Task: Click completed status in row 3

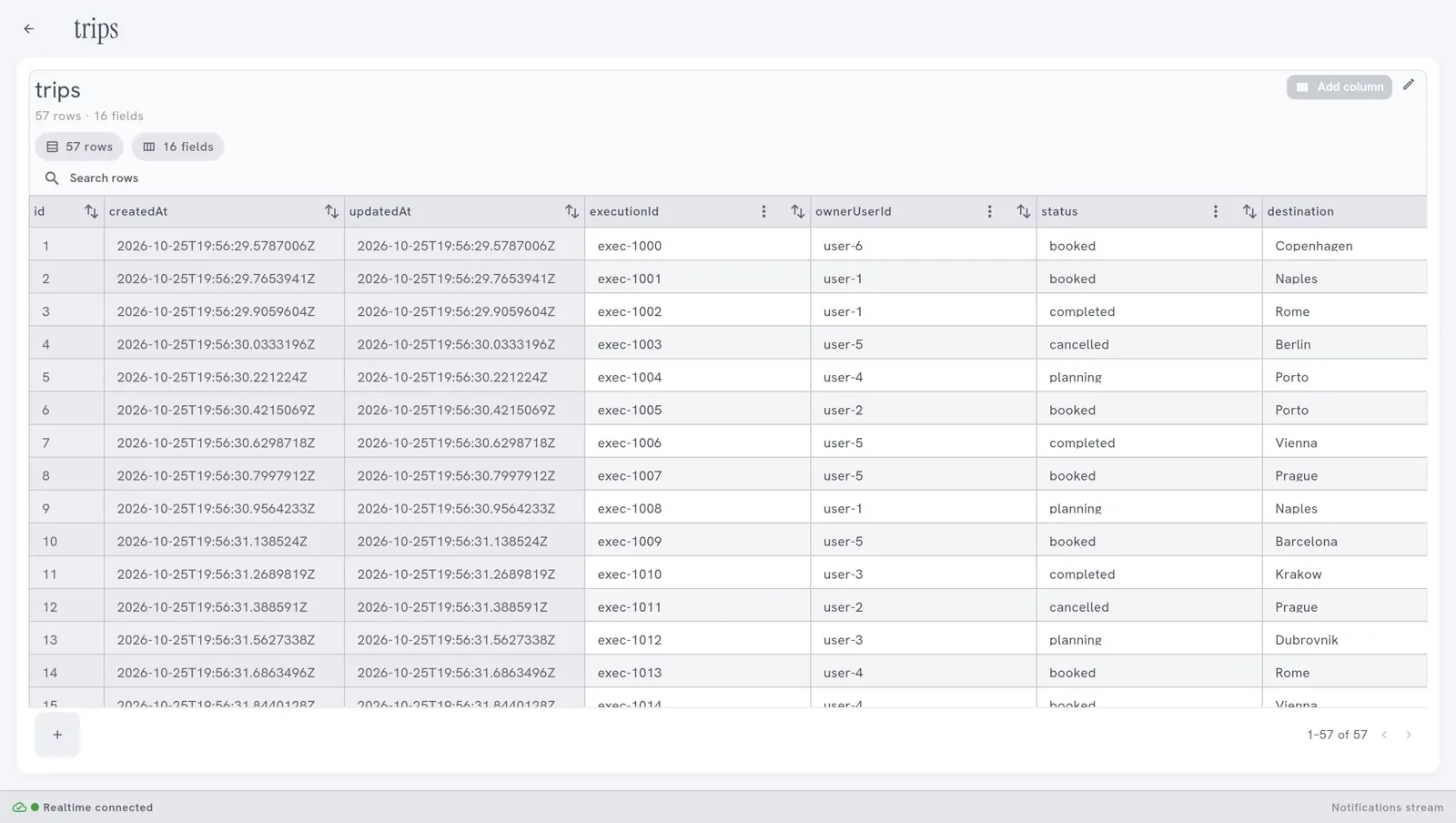Action: tap(1148, 311)
